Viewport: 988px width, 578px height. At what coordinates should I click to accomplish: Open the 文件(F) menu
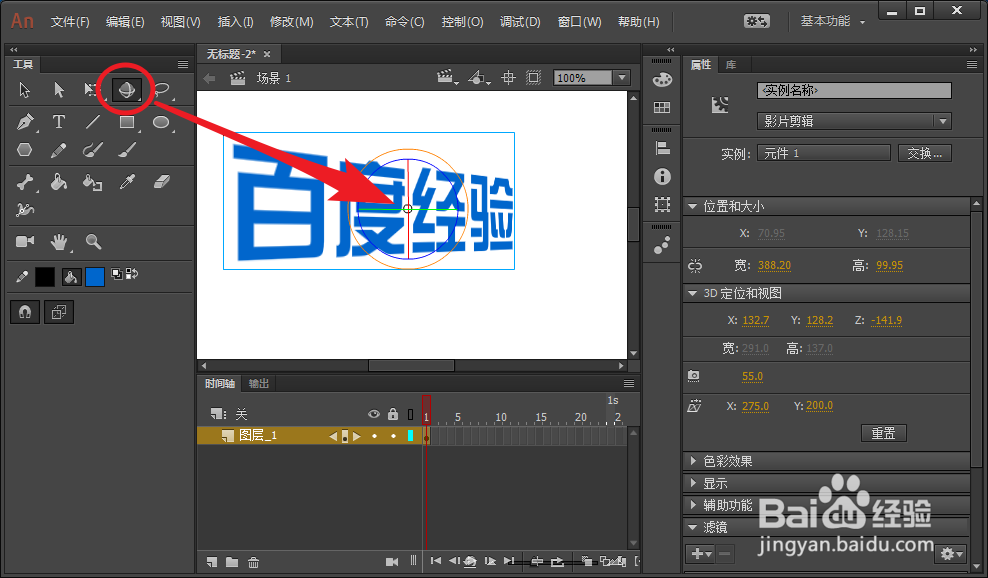[70, 22]
